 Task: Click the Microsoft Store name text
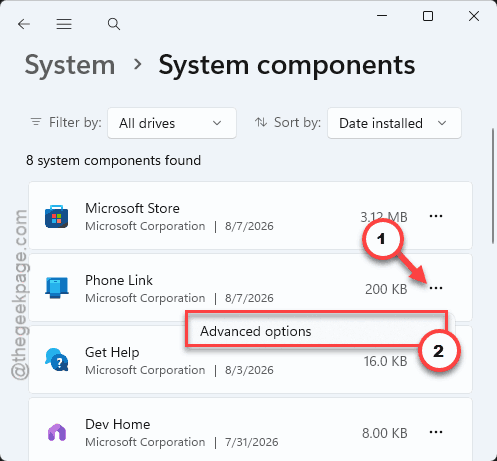coord(132,208)
